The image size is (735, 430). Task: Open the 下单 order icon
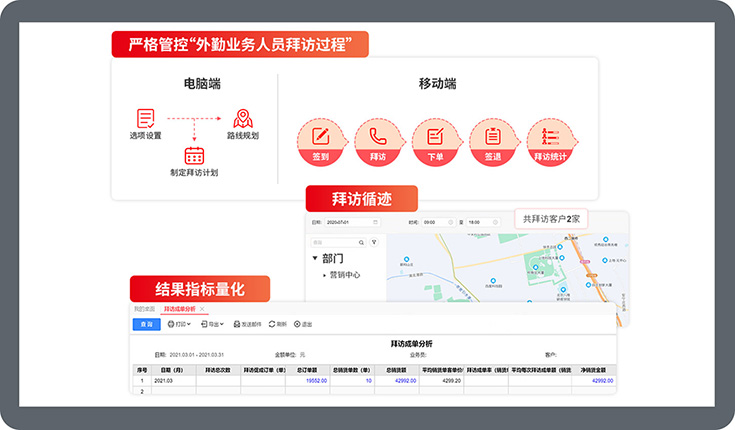pos(435,135)
